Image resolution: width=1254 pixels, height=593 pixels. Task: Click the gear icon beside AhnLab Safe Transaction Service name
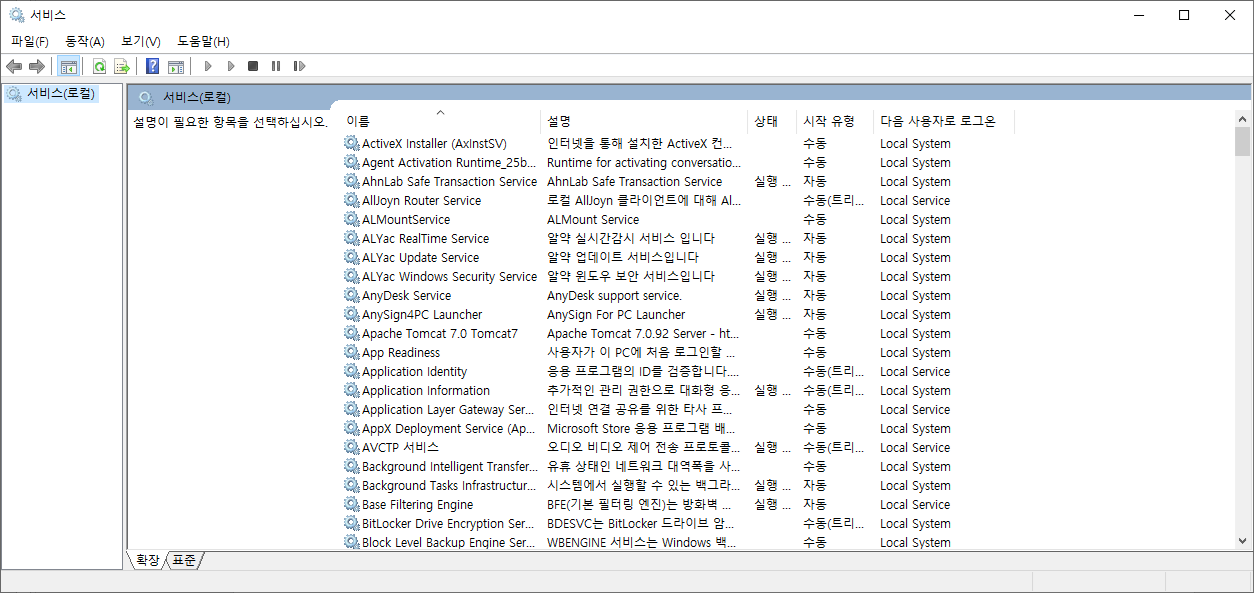tap(351, 181)
